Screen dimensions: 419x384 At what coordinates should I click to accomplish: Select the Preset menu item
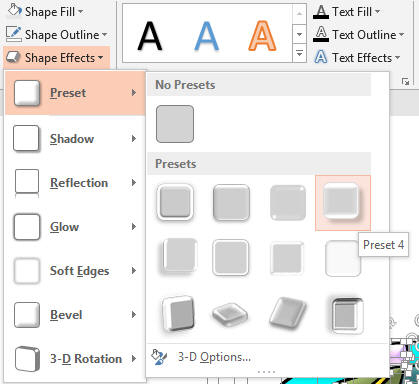pyautogui.click(x=75, y=93)
